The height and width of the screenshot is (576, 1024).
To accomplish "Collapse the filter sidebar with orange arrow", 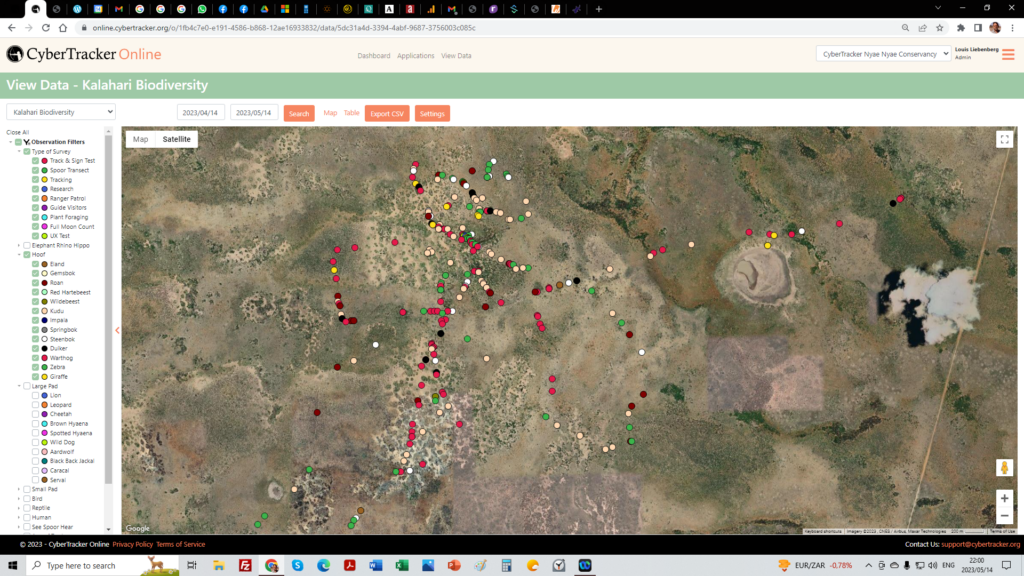I will coord(117,330).
